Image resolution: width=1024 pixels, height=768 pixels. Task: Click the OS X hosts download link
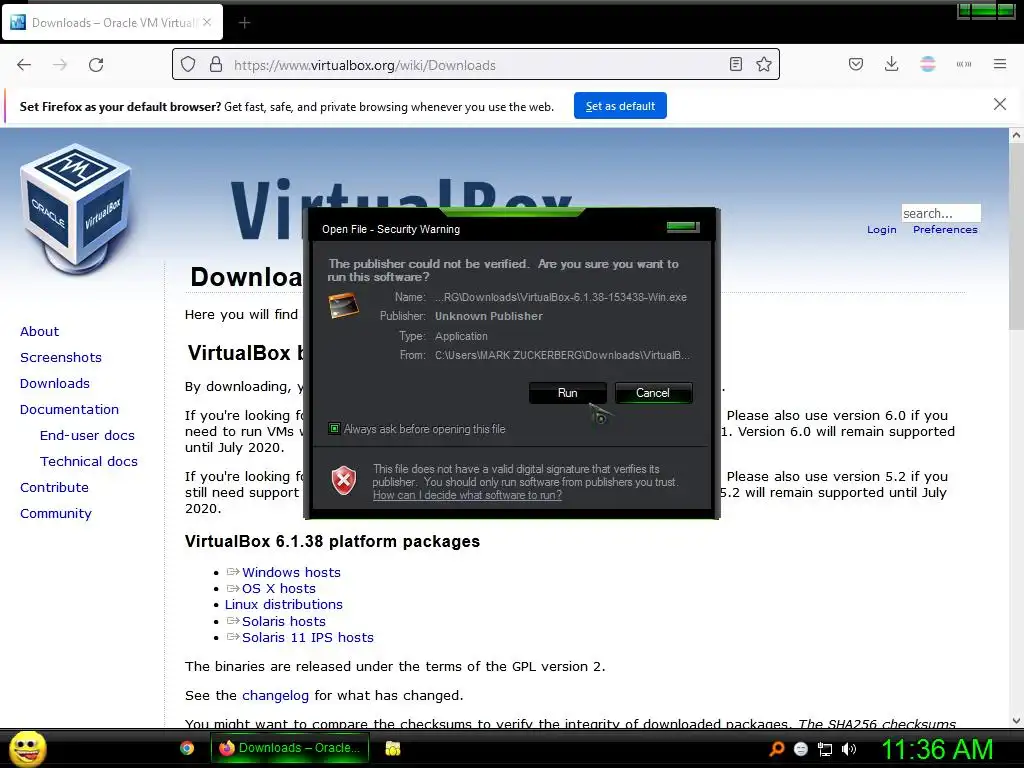[279, 588]
